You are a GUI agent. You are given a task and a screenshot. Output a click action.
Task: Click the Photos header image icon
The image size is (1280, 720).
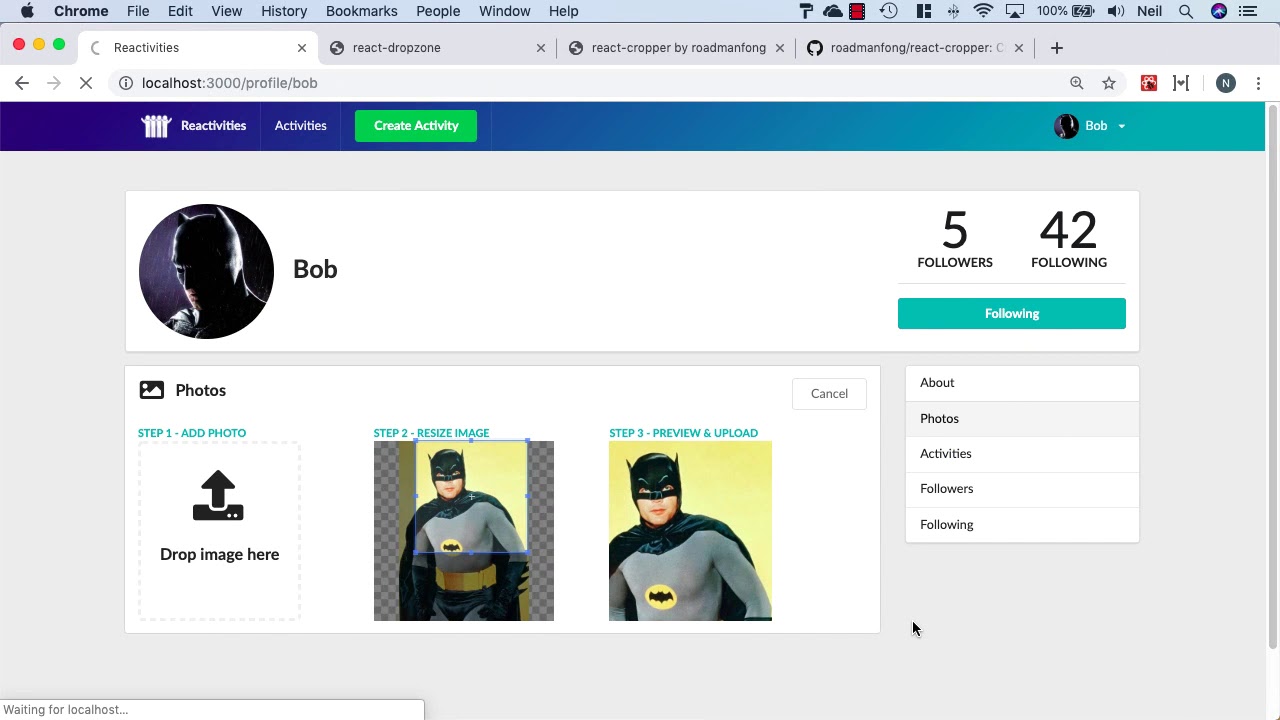coord(152,390)
